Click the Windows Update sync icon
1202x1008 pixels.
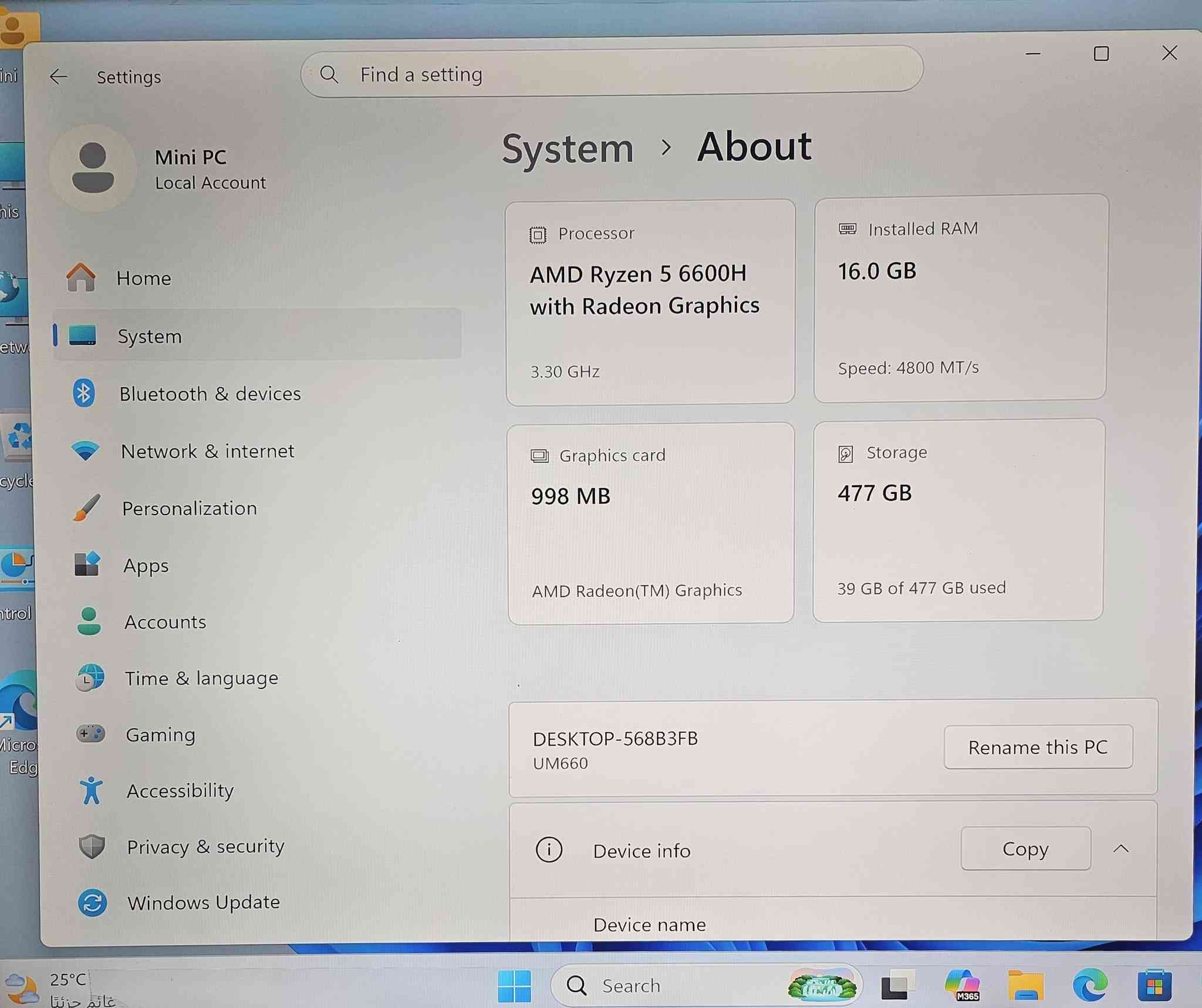[x=92, y=902]
